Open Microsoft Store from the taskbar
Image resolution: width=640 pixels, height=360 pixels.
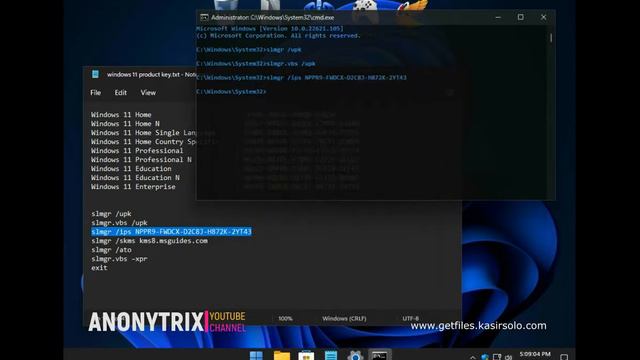coord(306,356)
